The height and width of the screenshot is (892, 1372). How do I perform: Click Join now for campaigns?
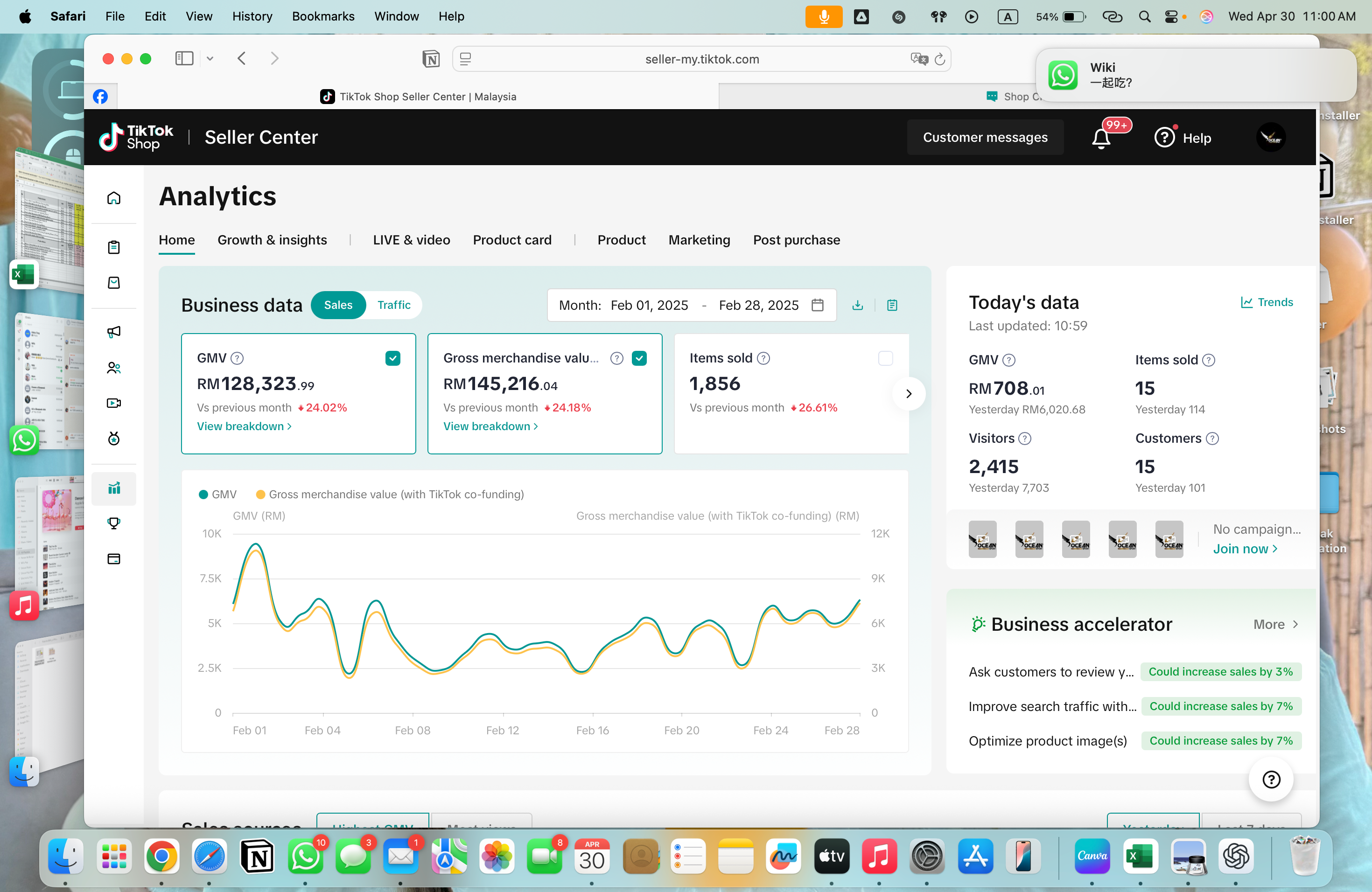pos(1245,549)
